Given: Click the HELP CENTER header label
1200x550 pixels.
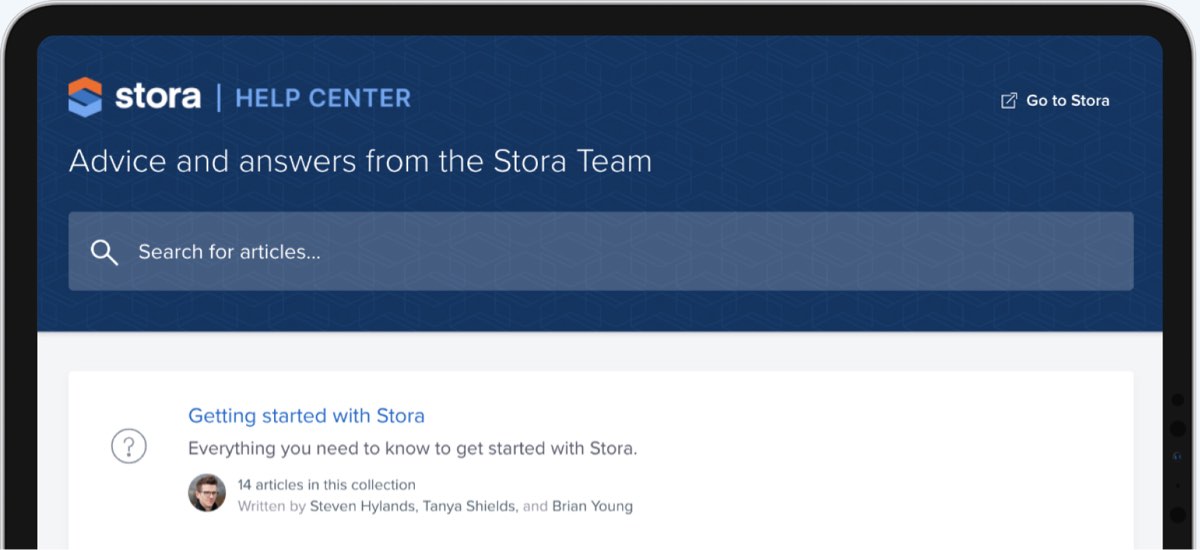Looking at the screenshot, I should [322, 98].
